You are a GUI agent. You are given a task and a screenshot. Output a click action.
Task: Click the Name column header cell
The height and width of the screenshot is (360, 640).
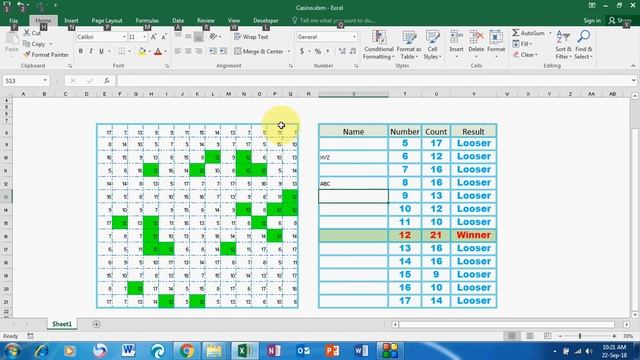tap(353, 131)
